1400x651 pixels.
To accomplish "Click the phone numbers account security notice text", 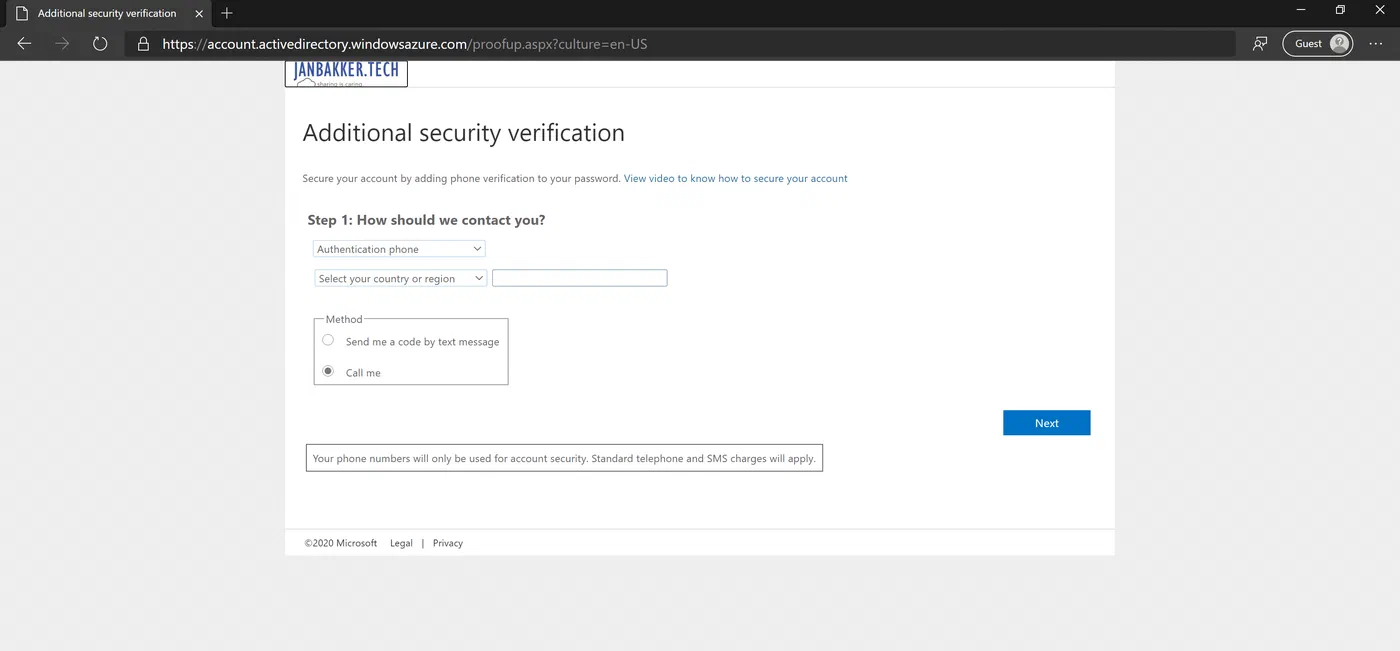I will [564, 459].
